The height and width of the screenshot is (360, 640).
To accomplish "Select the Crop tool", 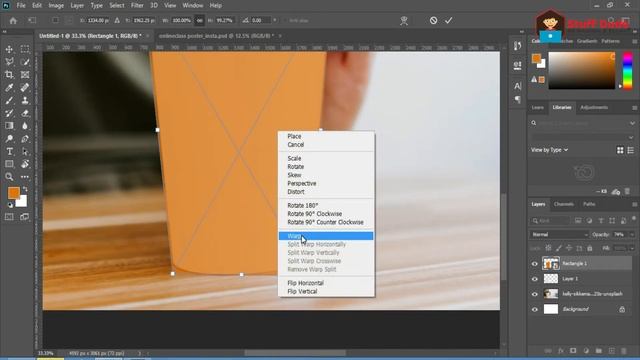I will pos(9,75).
